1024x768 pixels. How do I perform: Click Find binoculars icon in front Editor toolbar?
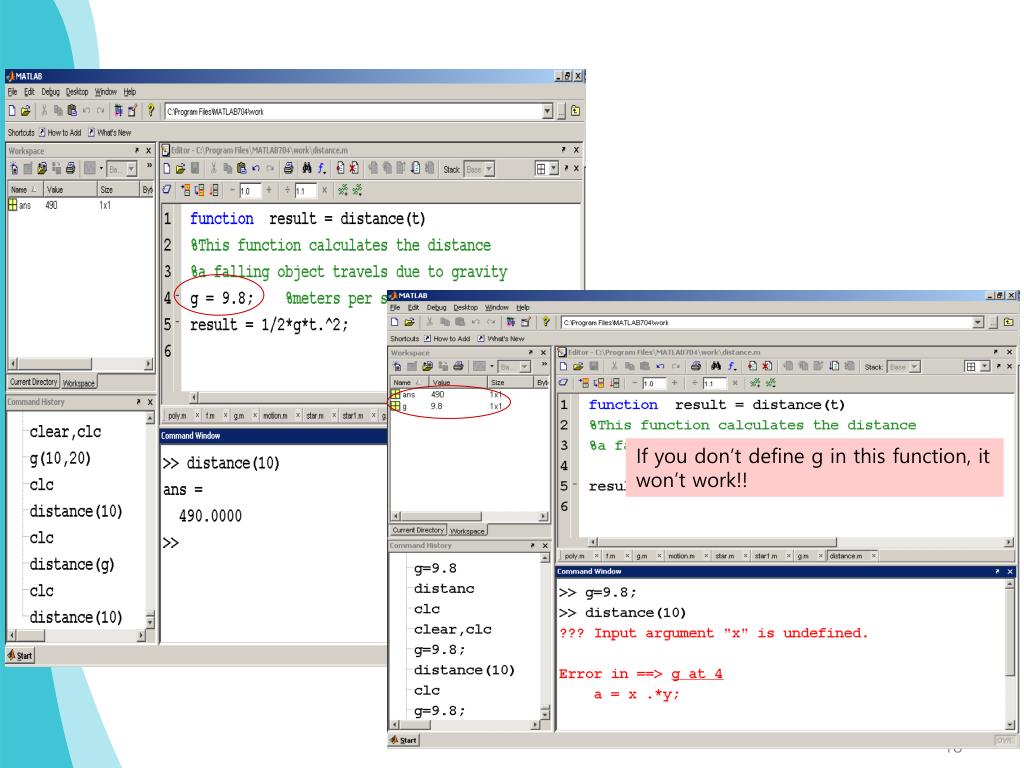point(716,366)
